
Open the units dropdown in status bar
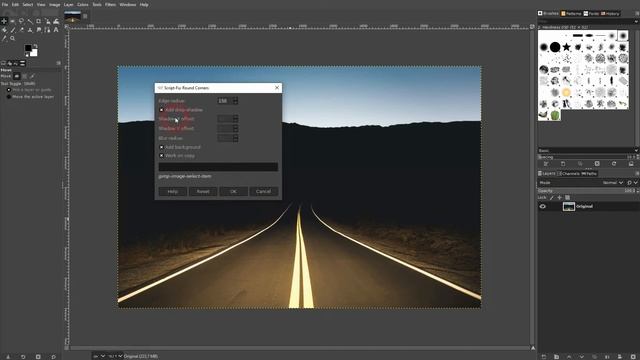pyautogui.click(x=98, y=356)
